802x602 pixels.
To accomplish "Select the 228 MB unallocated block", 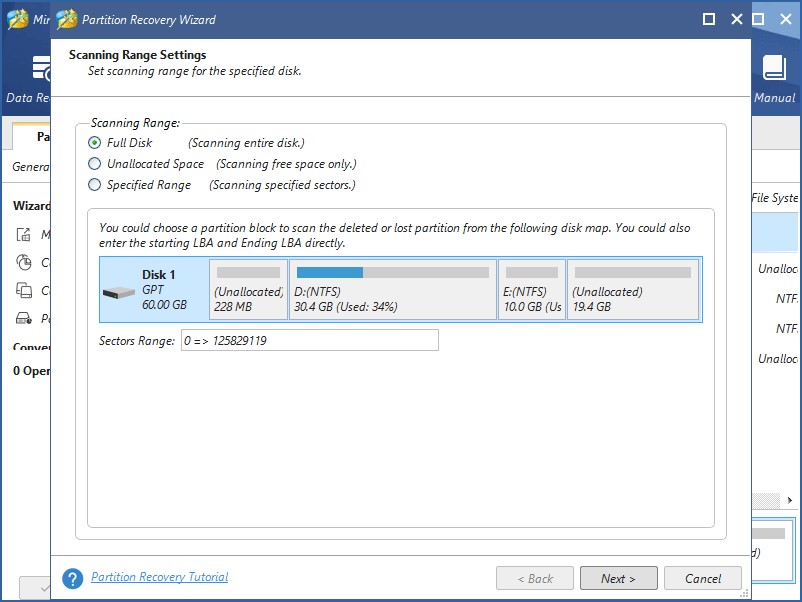I will coord(248,290).
